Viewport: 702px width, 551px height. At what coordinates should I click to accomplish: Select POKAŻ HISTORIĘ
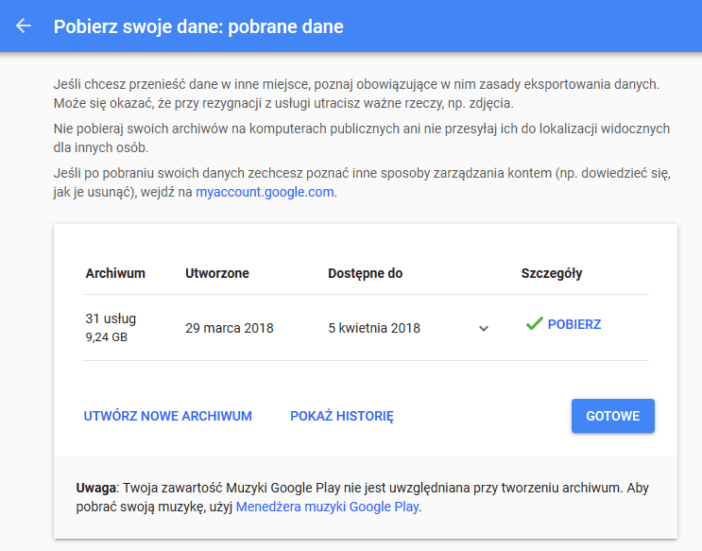(342, 416)
